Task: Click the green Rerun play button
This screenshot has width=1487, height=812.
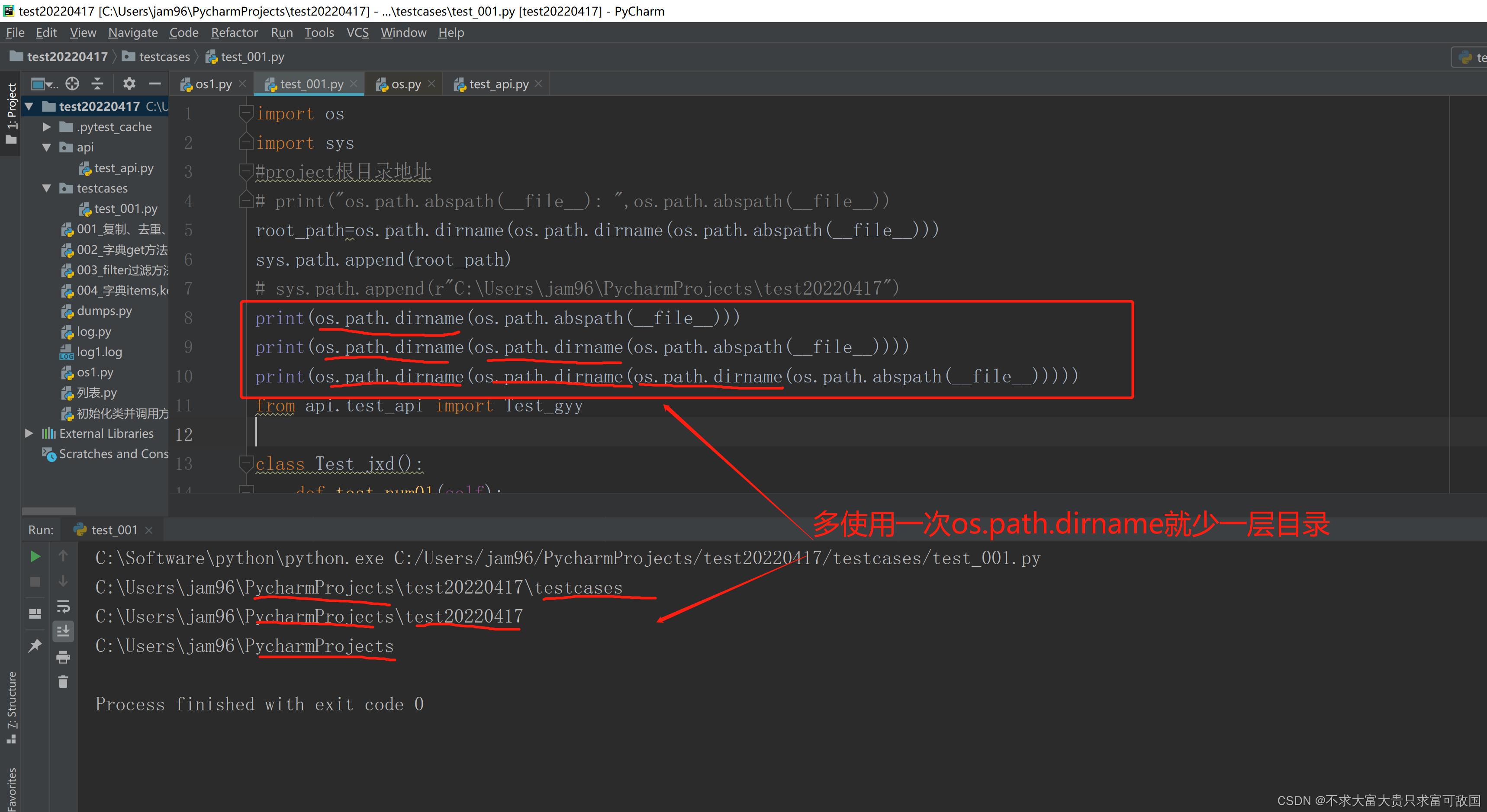Action: (35, 556)
